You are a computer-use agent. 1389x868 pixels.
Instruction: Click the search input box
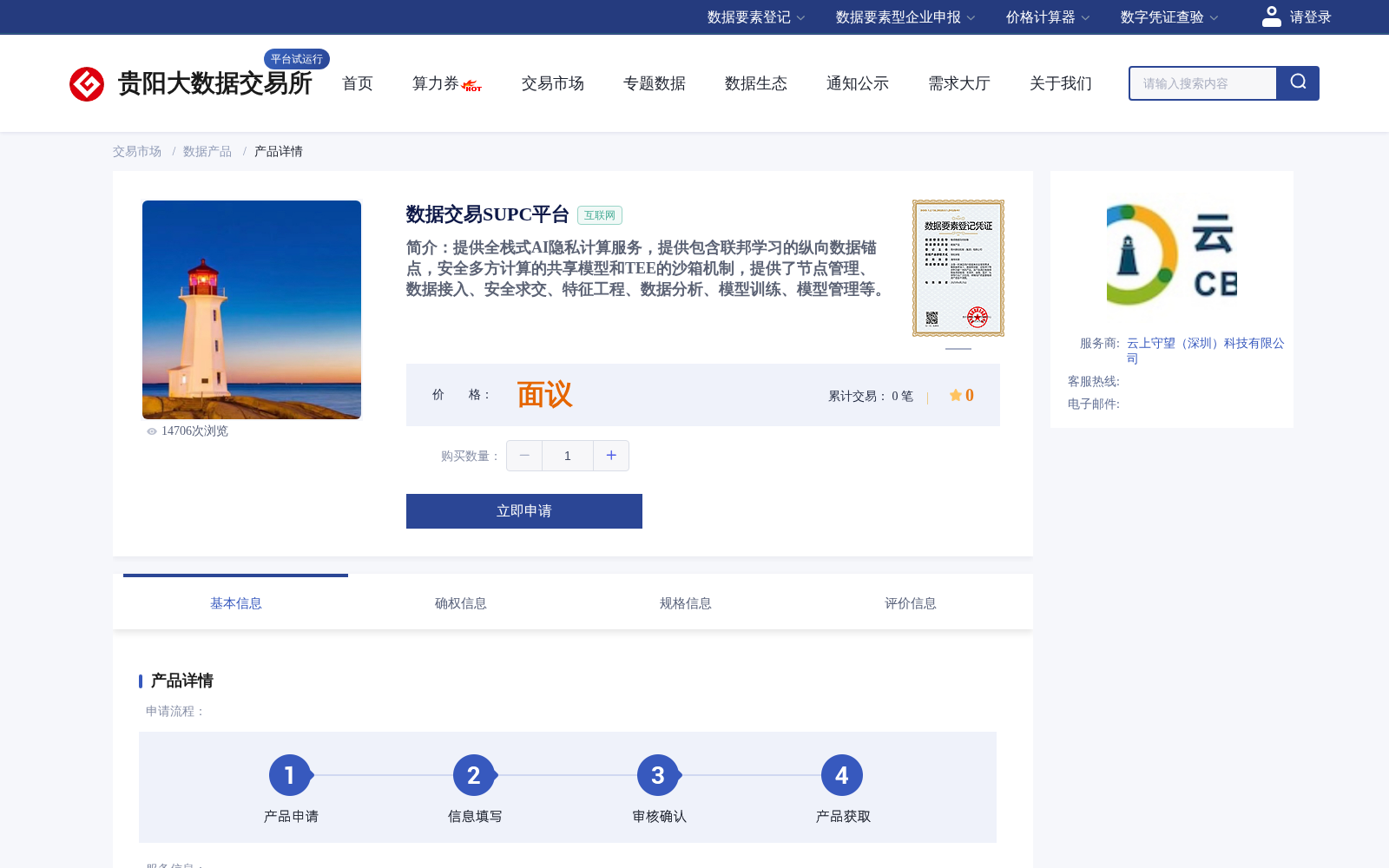point(1203,83)
